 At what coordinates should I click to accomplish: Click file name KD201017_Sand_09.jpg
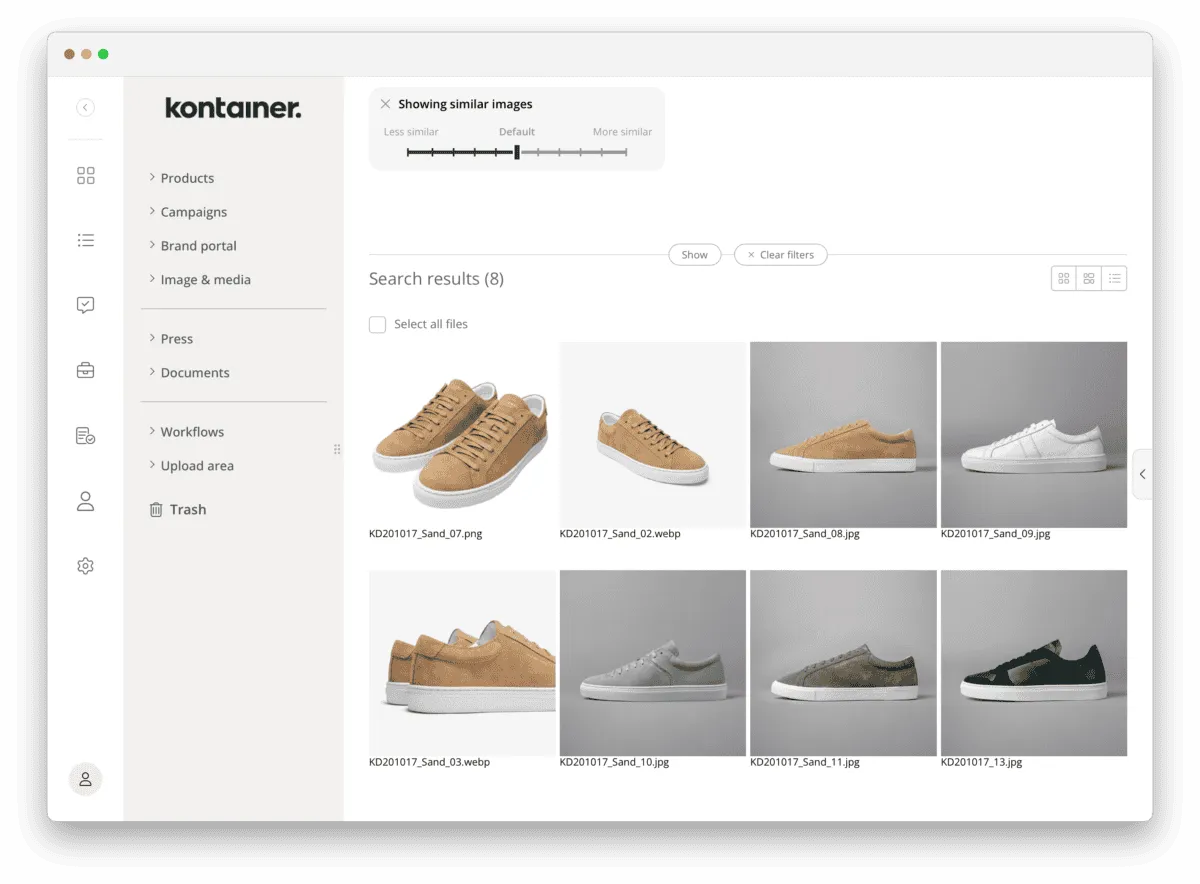click(996, 534)
